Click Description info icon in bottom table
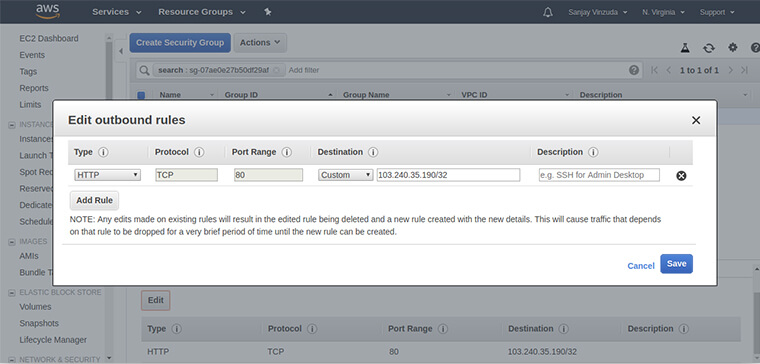Screen dimensions: 760x364 pos(683,329)
